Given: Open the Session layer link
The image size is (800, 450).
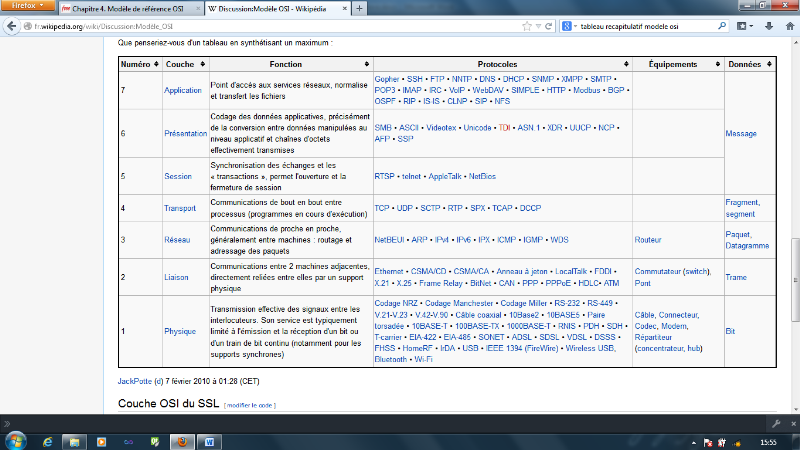Looking at the screenshot, I should (x=178, y=177).
